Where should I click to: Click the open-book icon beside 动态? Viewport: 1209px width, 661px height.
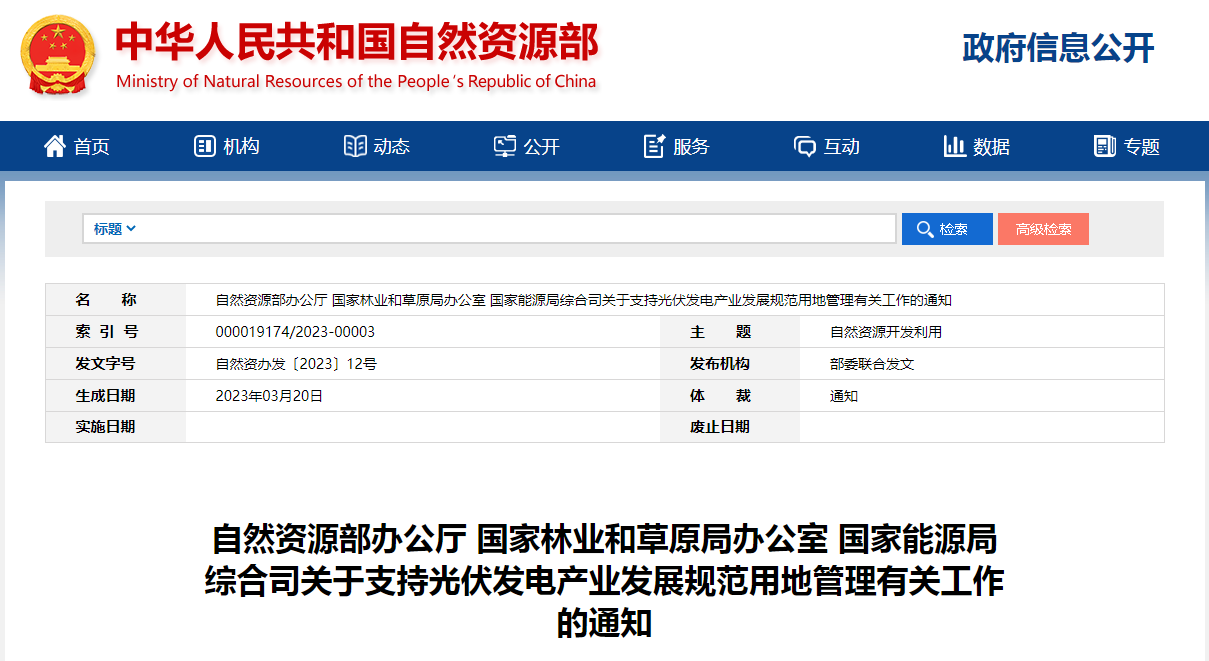point(355,146)
